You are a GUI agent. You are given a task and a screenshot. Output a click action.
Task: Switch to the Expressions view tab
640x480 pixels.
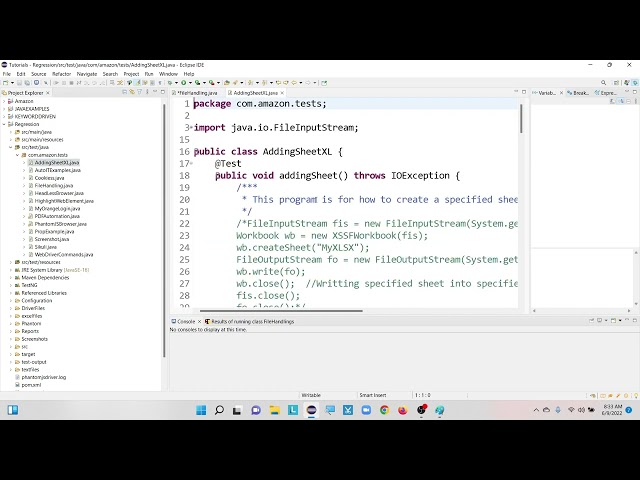point(605,93)
